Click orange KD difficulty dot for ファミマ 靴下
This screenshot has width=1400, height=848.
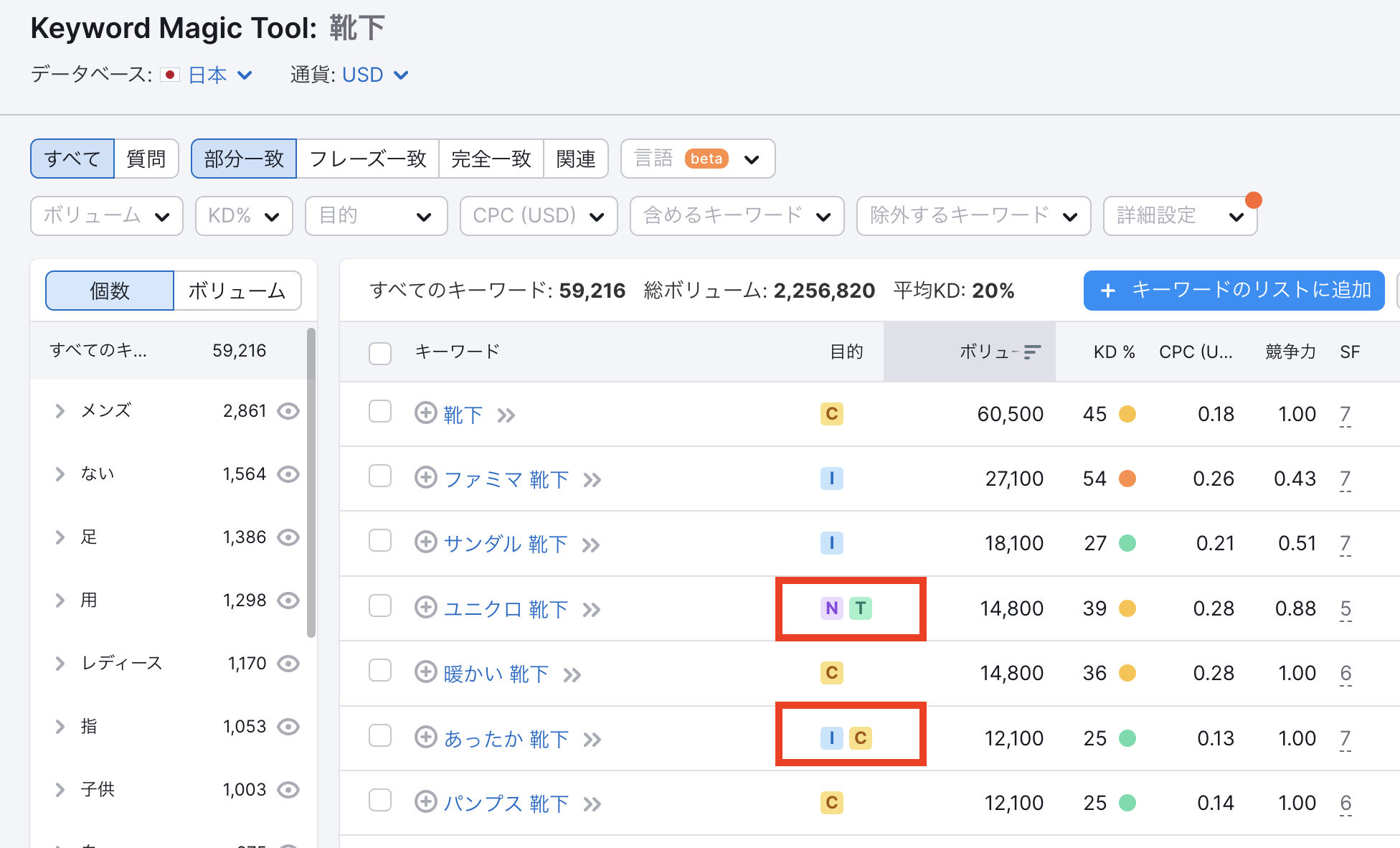pyautogui.click(x=1127, y=479)
